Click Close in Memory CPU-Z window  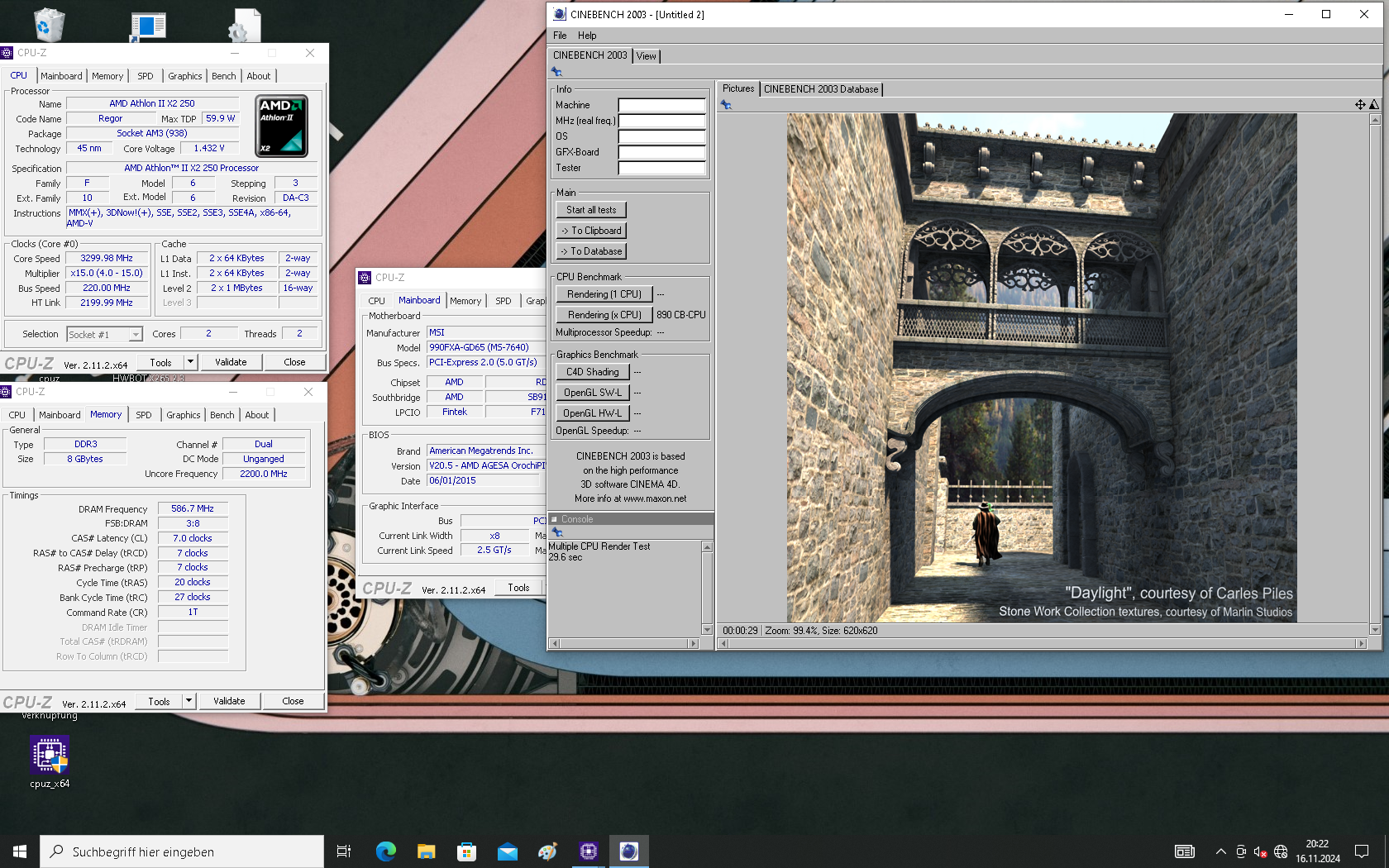(x=293, y=701)
